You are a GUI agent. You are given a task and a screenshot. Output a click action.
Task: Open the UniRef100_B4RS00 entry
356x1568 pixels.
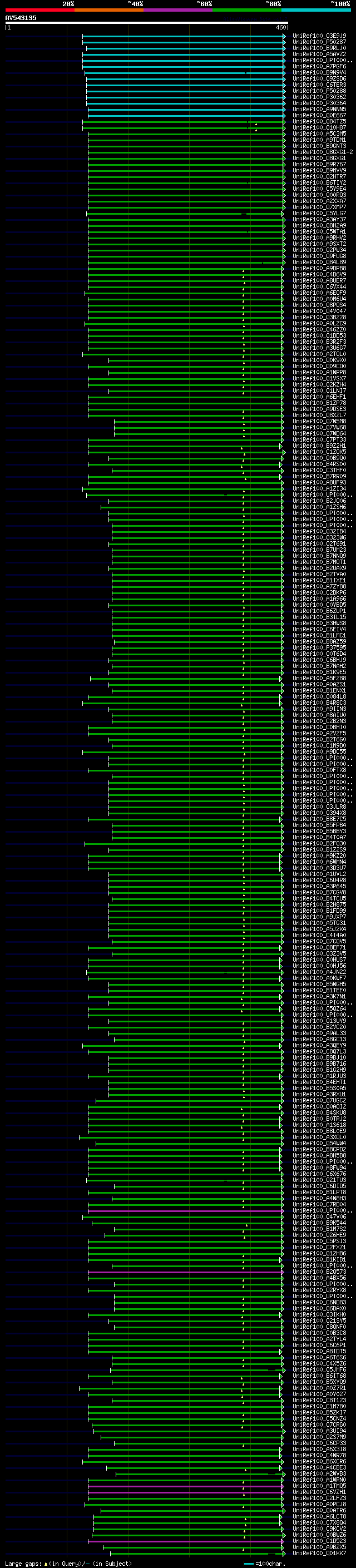point(319,464)
